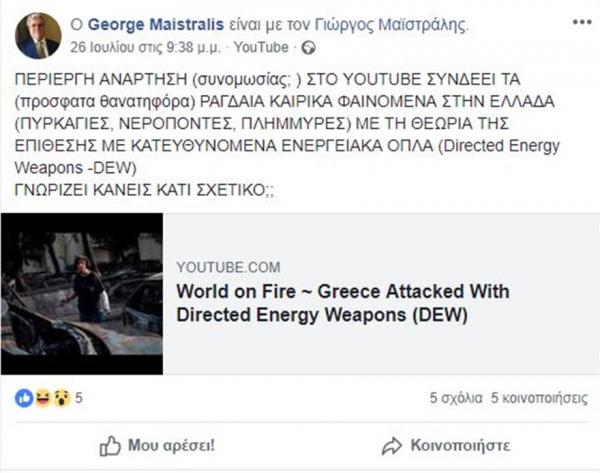Show who reacted via the count 5
The width and height of the screenshot is (600, 473).
coord(78,398)
